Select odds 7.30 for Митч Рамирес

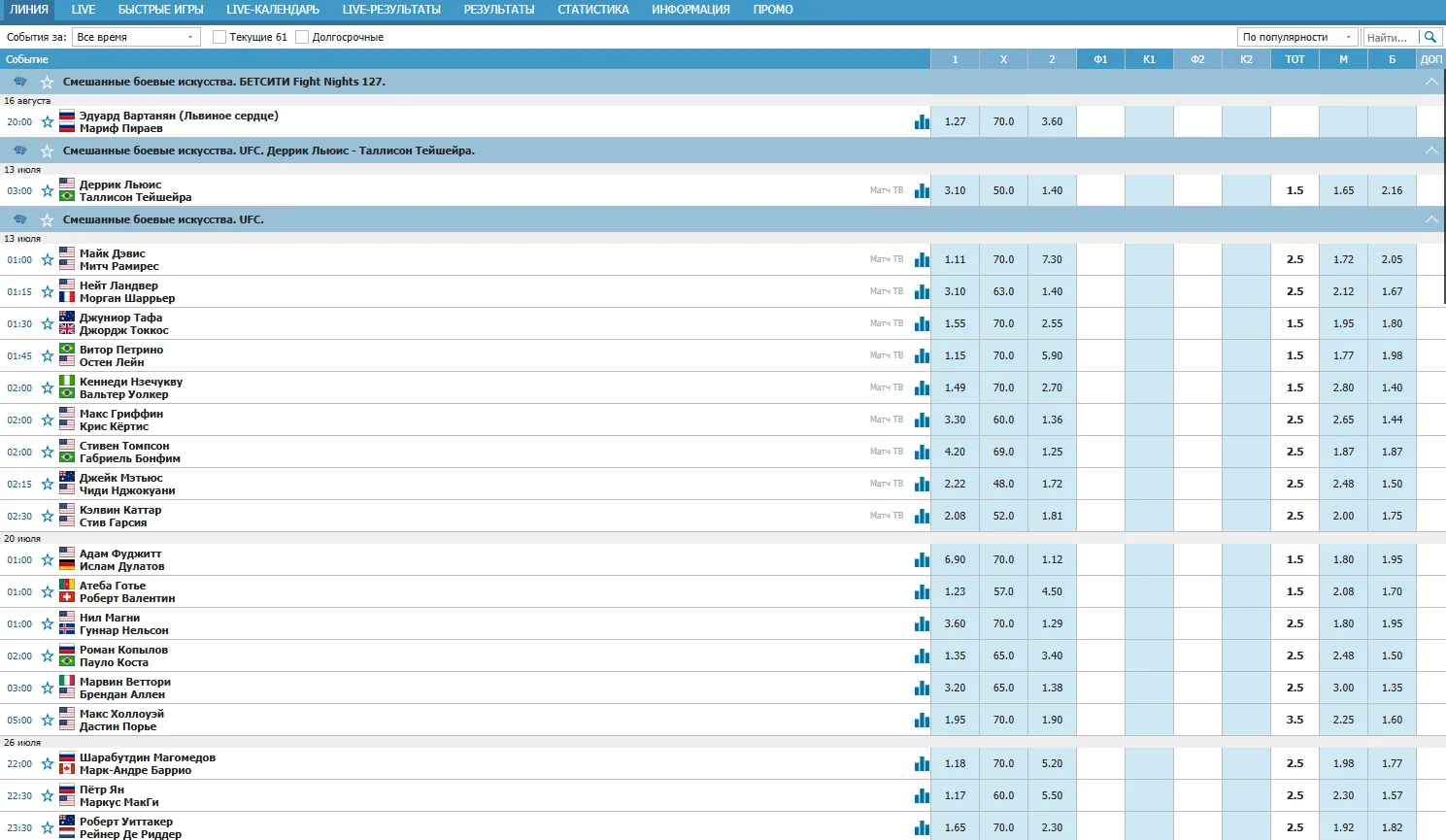[x=1052, y=260]
